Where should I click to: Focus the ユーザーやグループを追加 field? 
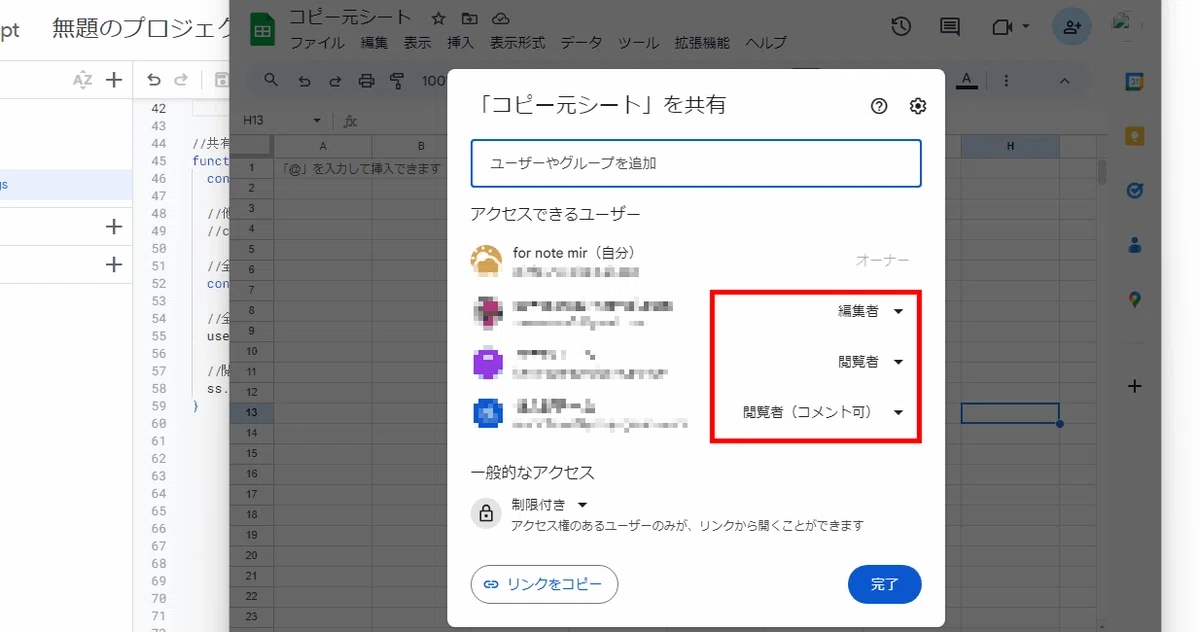click(696, 163)
